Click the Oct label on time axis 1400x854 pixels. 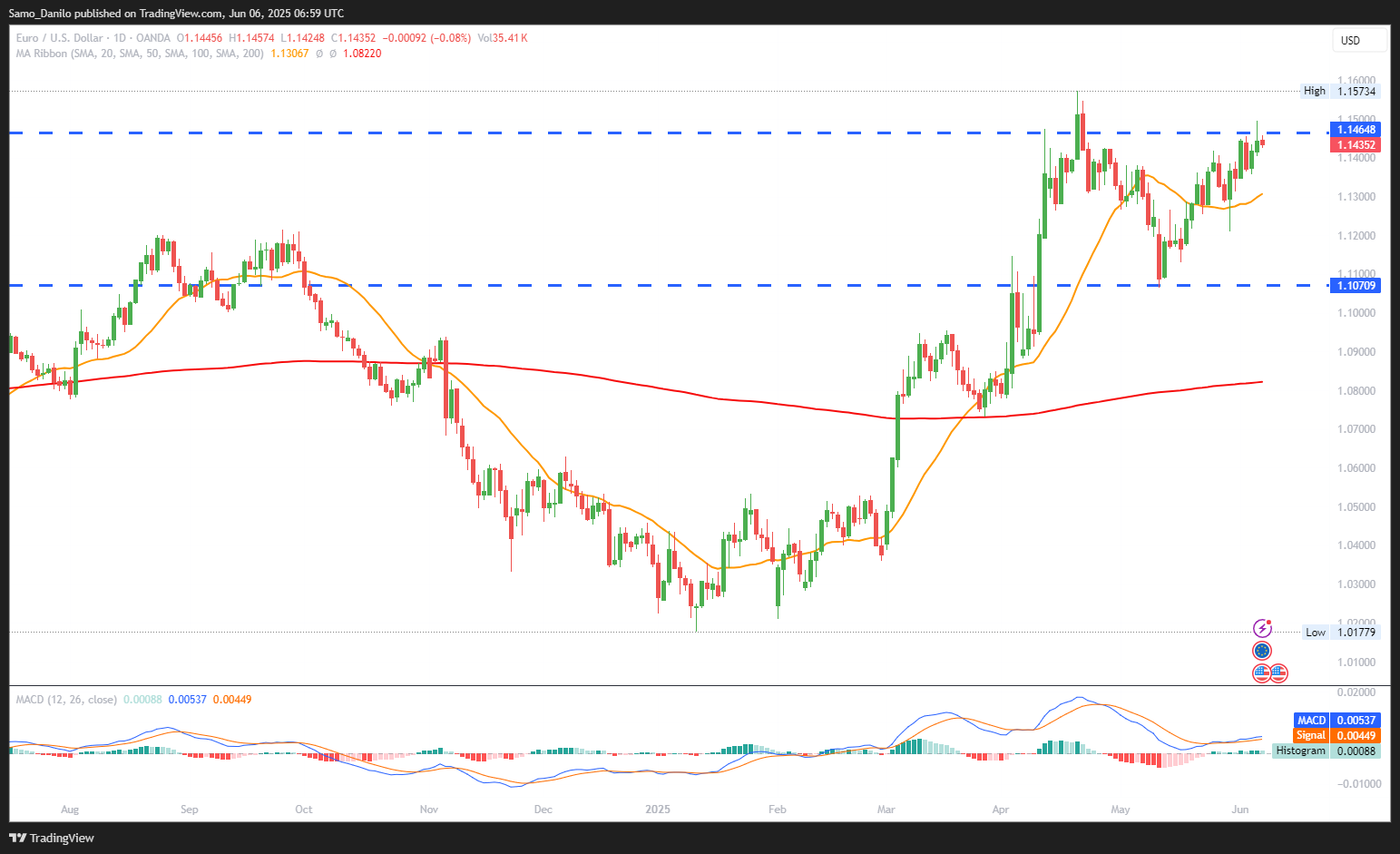(303, 810)
